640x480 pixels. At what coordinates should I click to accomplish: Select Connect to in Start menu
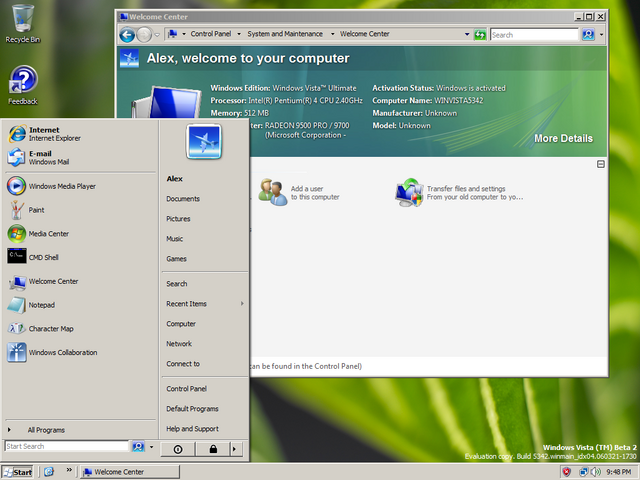tap(183, 364)
